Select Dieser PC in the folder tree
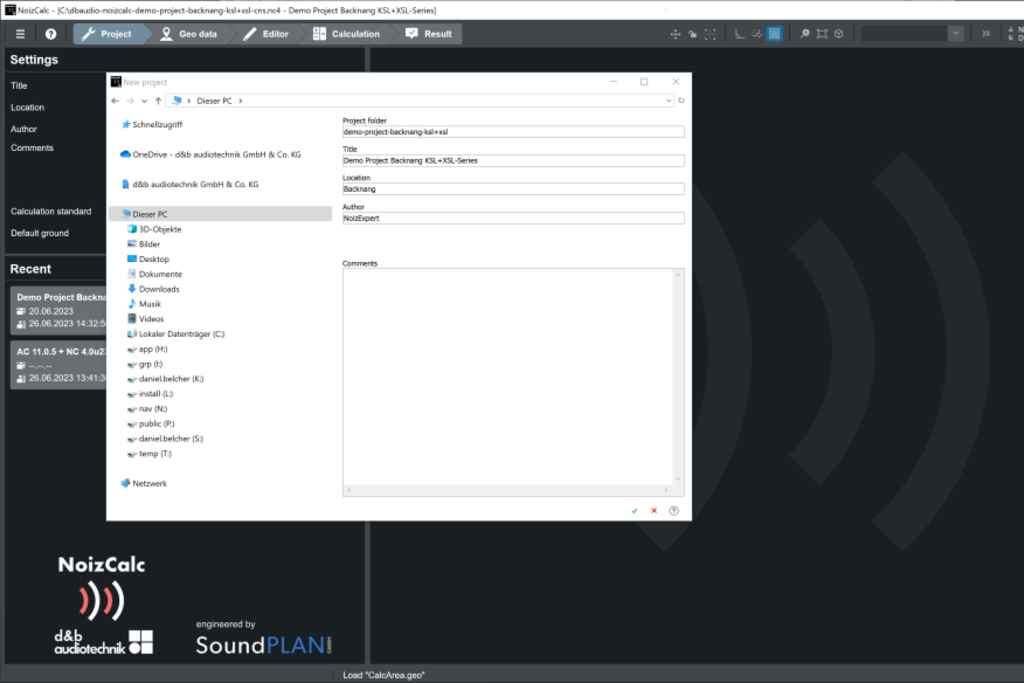The image size is (1024, 683). (221, 214)
